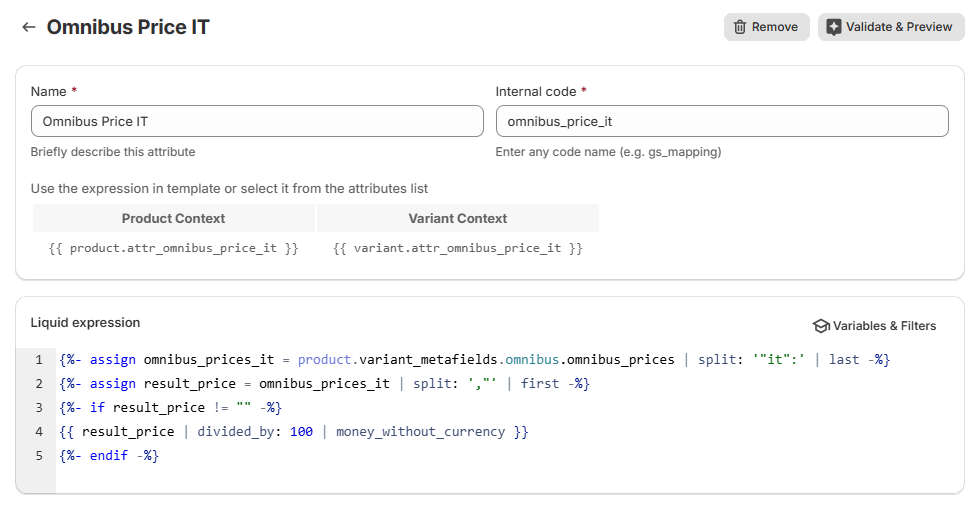The height and width of the screenshot is (510, 980).
Task: Place cursor in line assigning result_price
Action: (x=325, y=384)
